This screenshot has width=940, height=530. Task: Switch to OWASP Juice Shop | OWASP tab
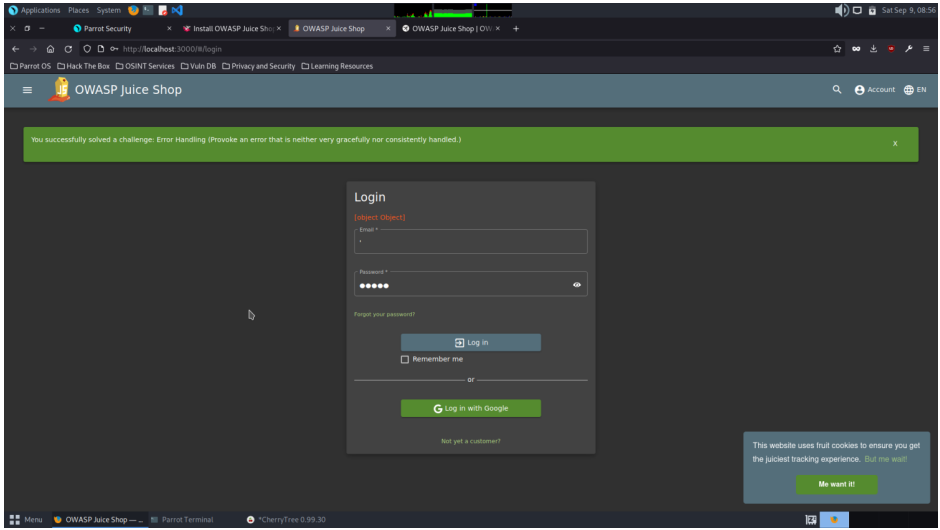[451, 28]
